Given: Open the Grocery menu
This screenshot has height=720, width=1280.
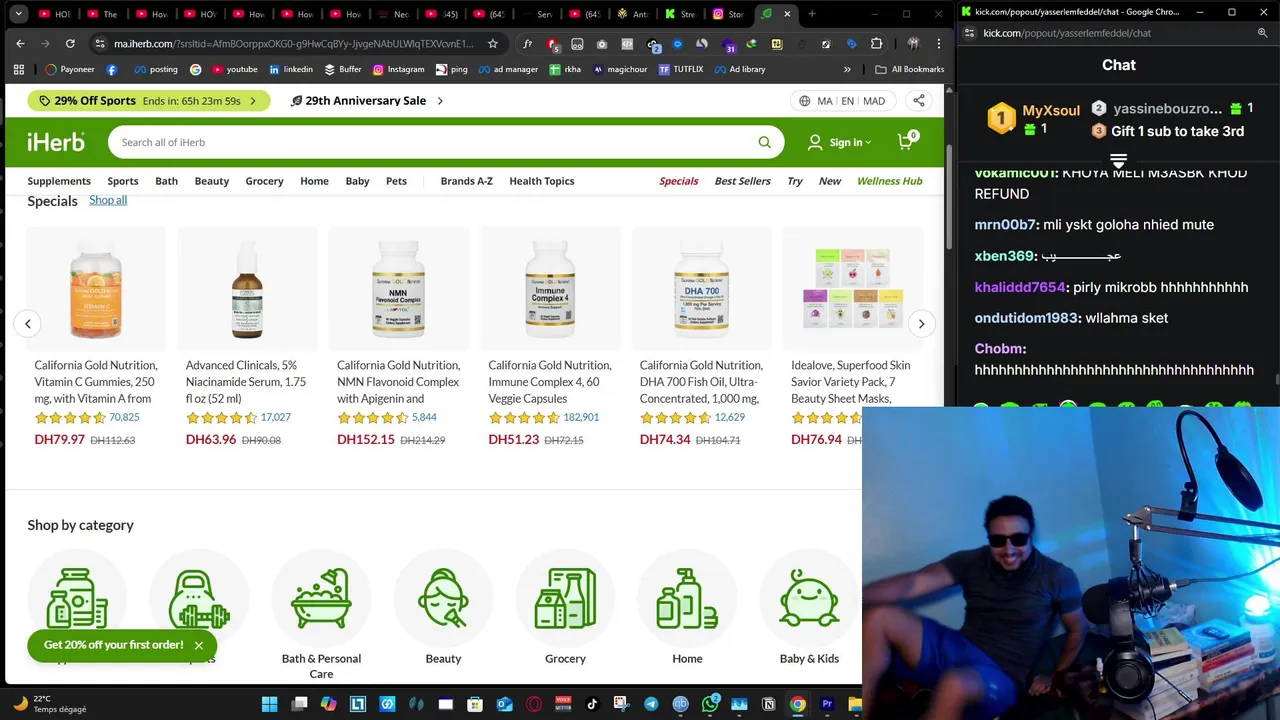Looking at the screenshot, I should pos(264,181).
